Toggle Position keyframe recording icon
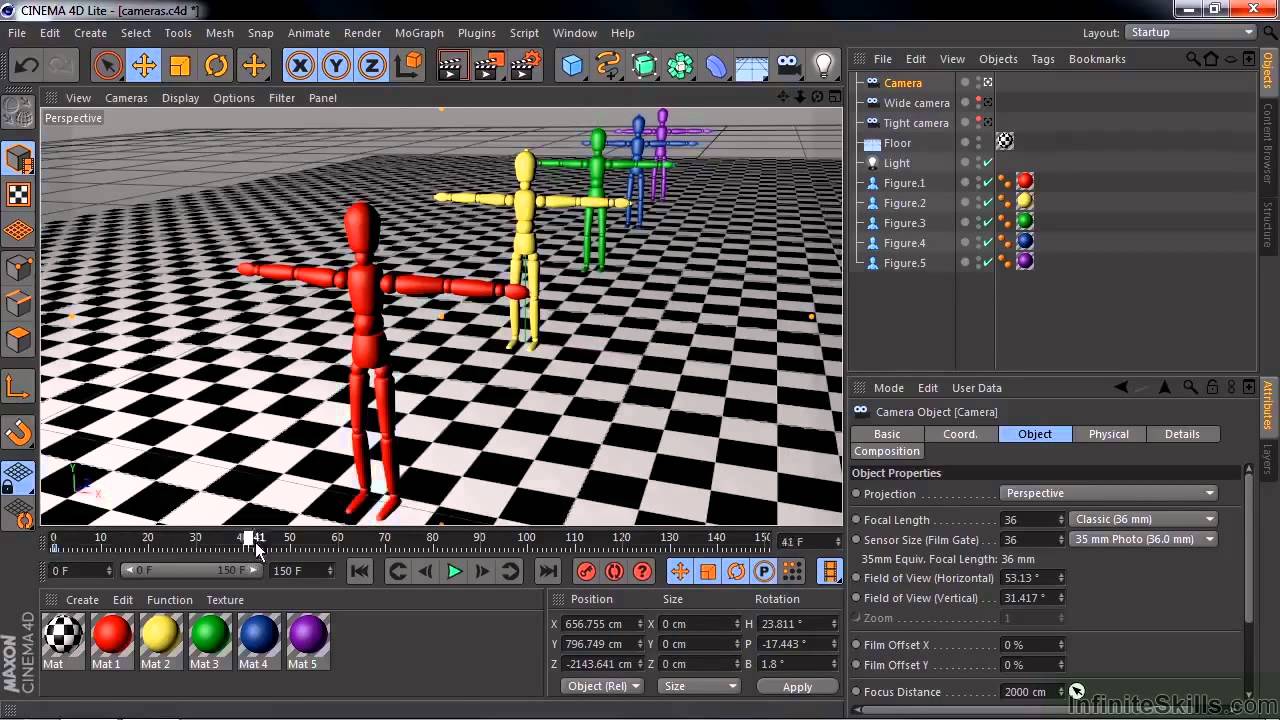This screenshot has height=720, width=1280. (x=680, y=571)
